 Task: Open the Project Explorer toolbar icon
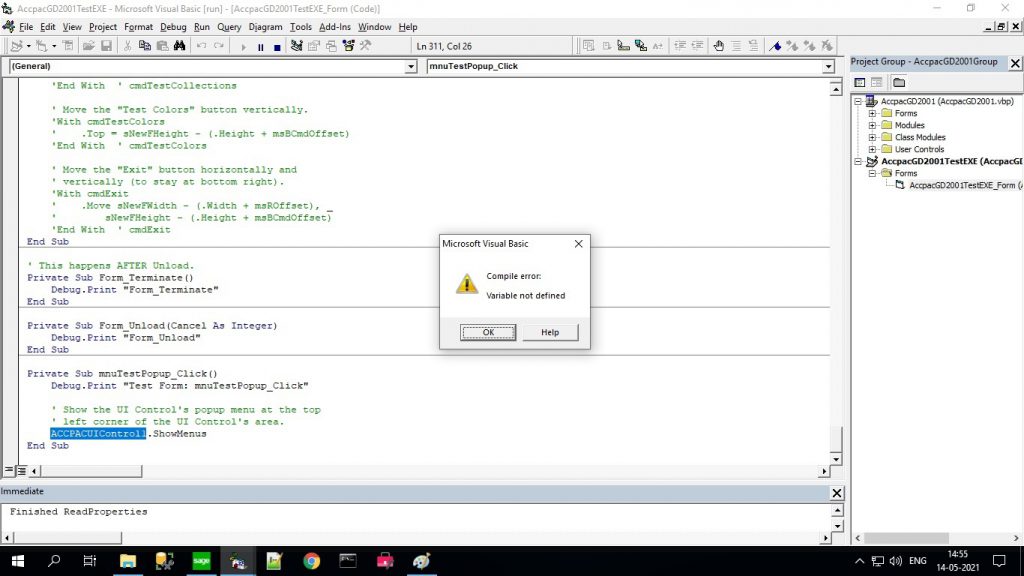coord(296,46)
